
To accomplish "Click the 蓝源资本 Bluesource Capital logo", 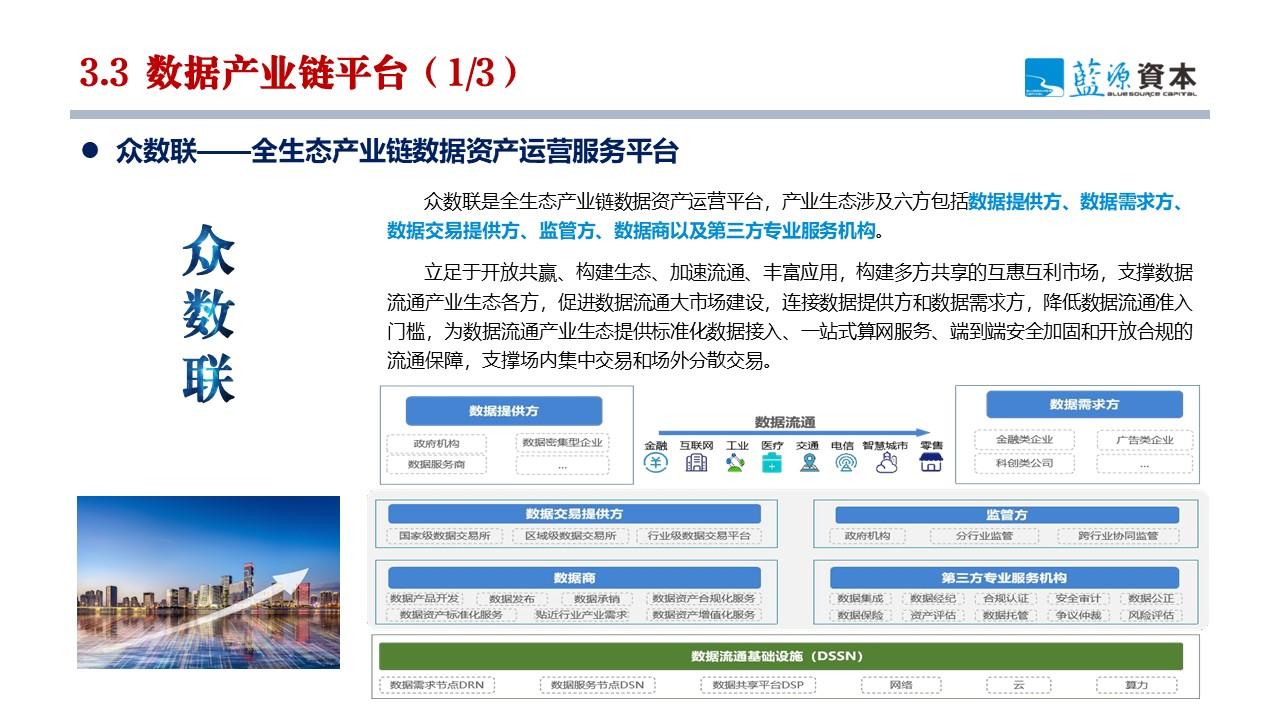I will point(1110,76).
